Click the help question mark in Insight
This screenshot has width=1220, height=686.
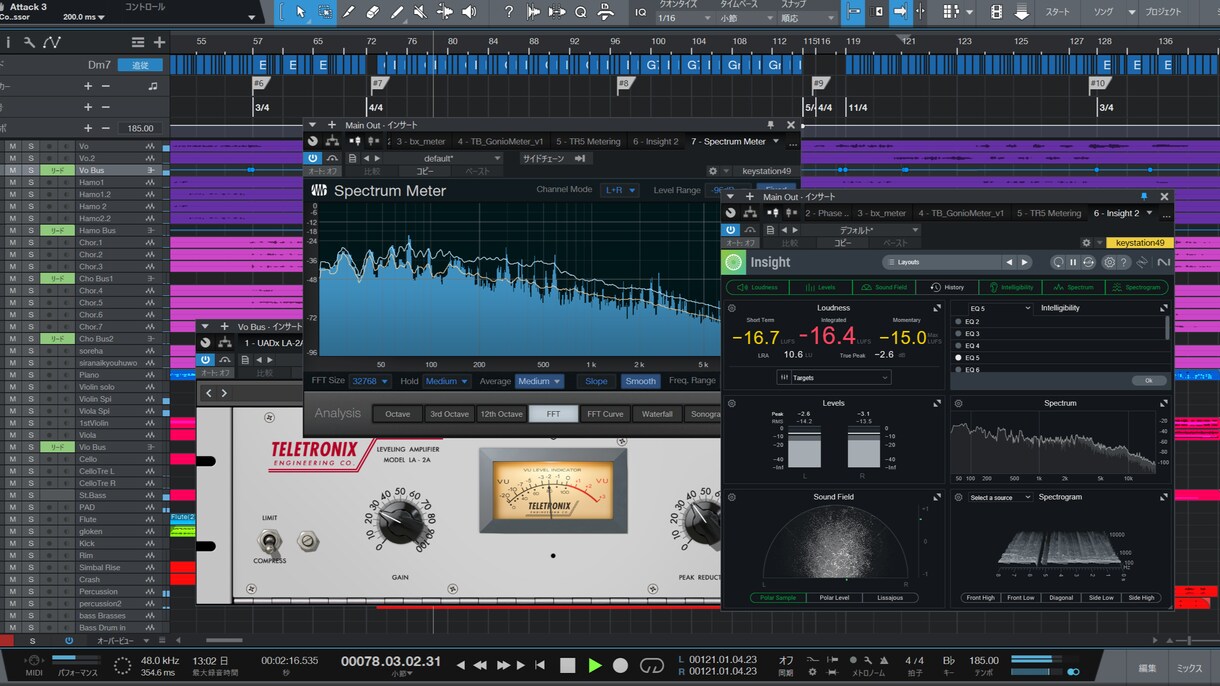tap(1124, 262)
